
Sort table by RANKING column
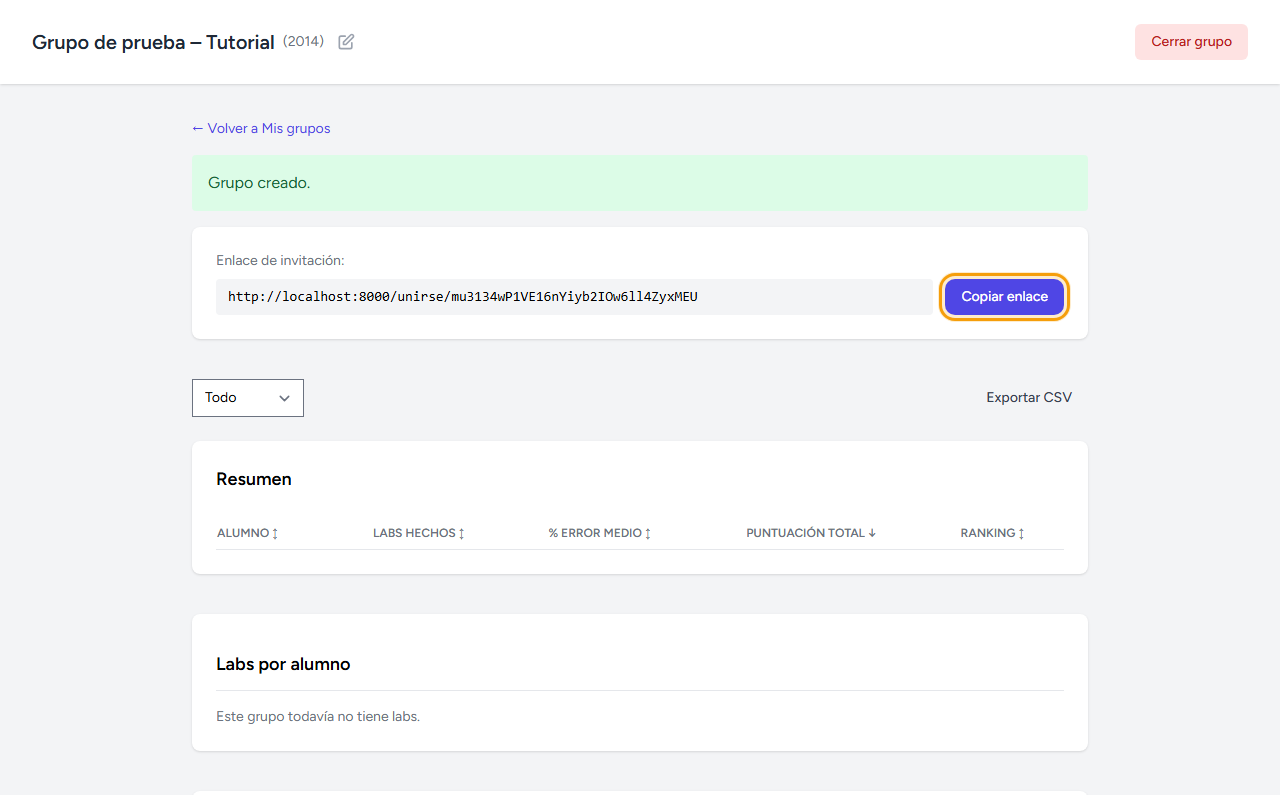(992, 533)
